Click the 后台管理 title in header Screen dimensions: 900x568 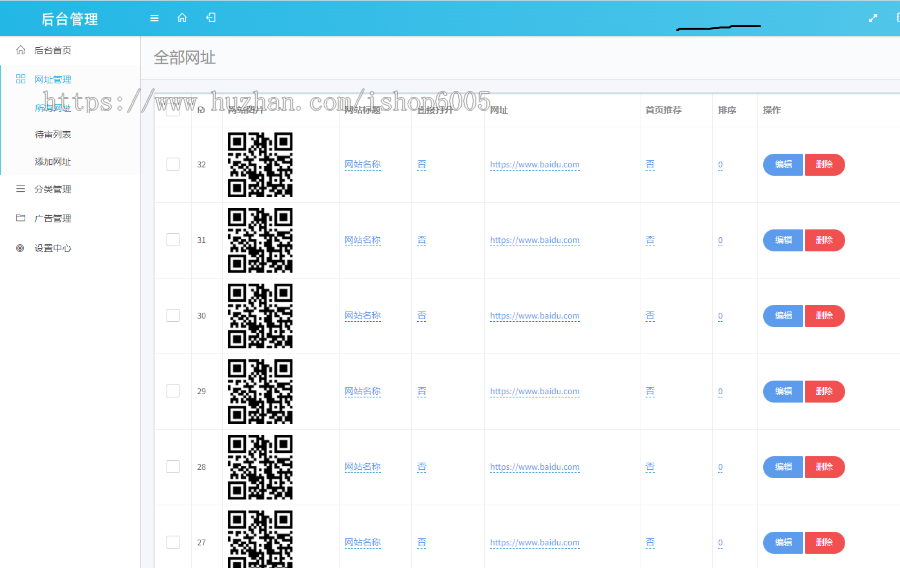tap(70, 19)
